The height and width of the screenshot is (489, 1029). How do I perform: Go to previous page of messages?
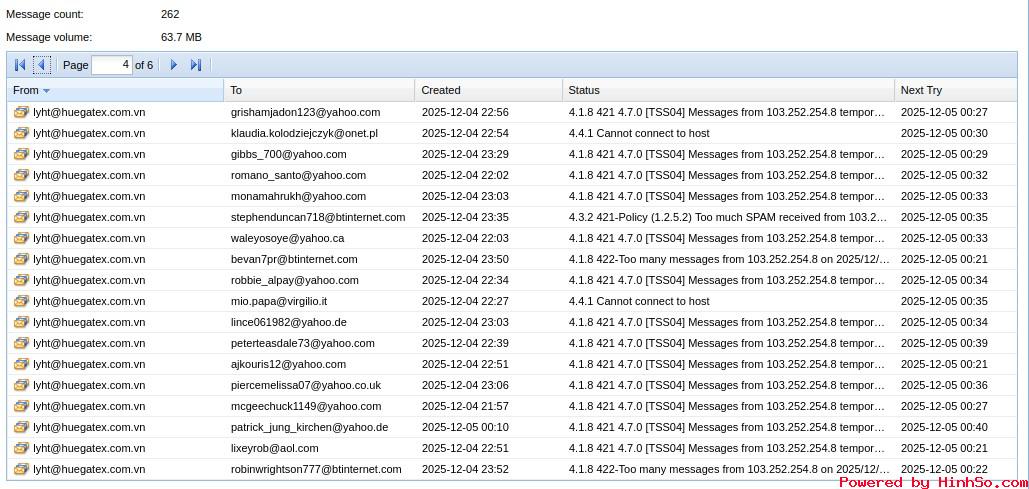[x=42, y=65]
